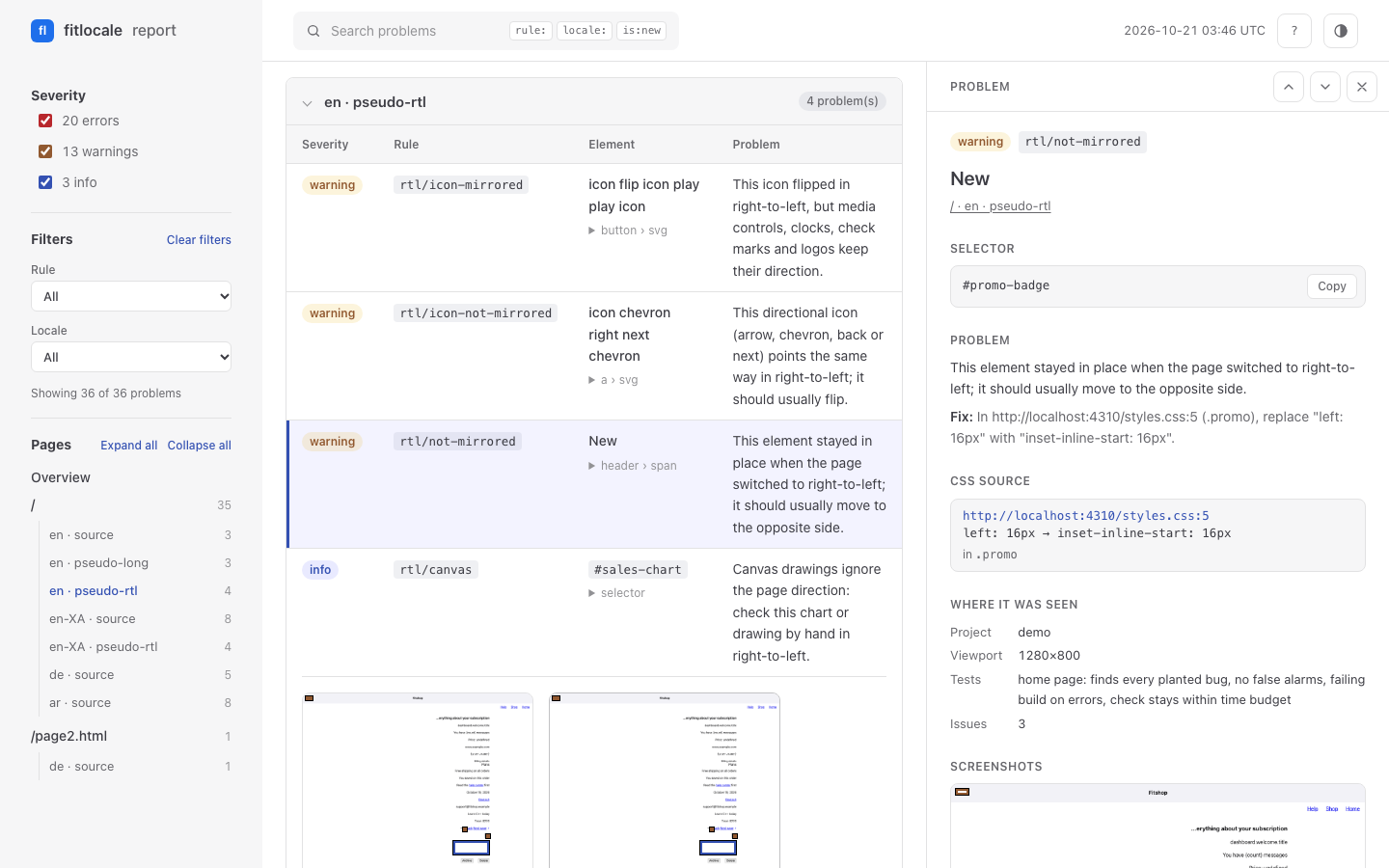Toggle the errors severity checkbox
1389x868 pixels.
pyautogui.click(x=45, y=121)
